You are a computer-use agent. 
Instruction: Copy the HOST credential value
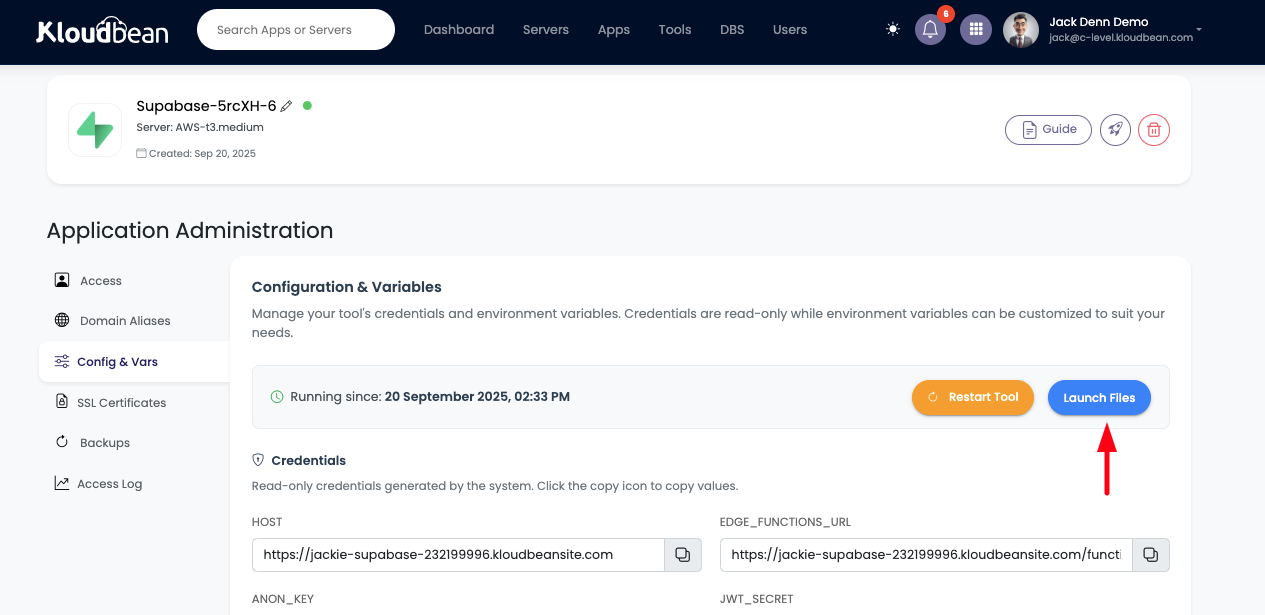[x=683, y=554]
